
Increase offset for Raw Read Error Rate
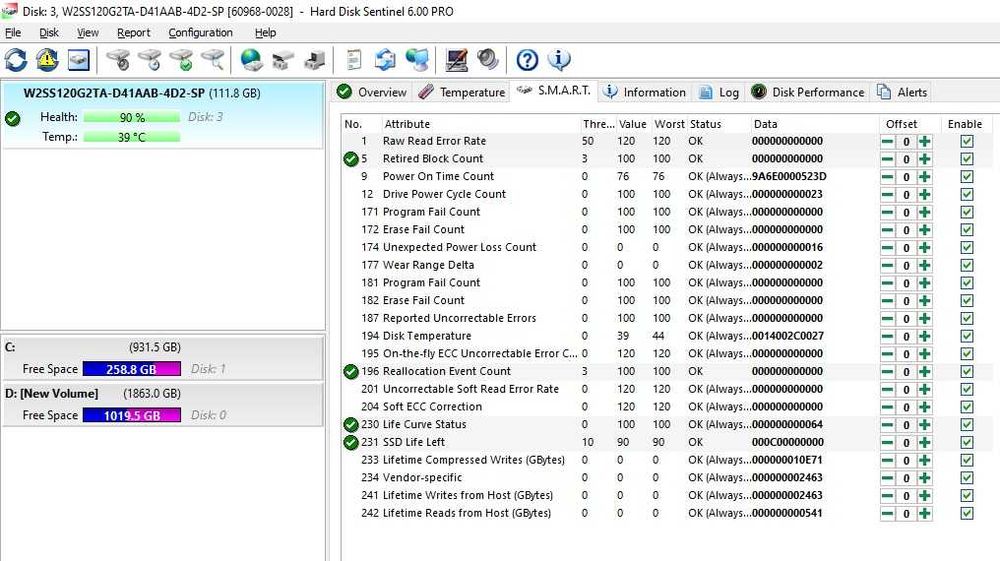pyautogui.click(x=925, y=142)
